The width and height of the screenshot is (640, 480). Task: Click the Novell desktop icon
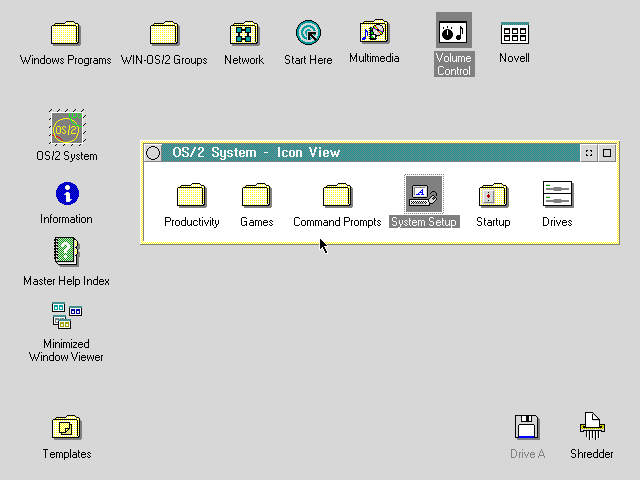[515, 33]
